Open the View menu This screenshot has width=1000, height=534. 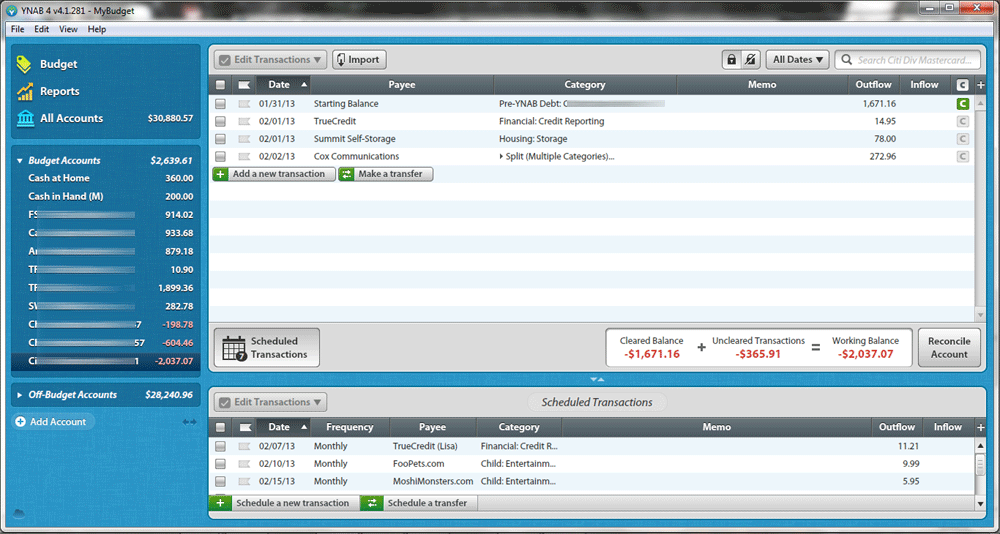(68, 29)
